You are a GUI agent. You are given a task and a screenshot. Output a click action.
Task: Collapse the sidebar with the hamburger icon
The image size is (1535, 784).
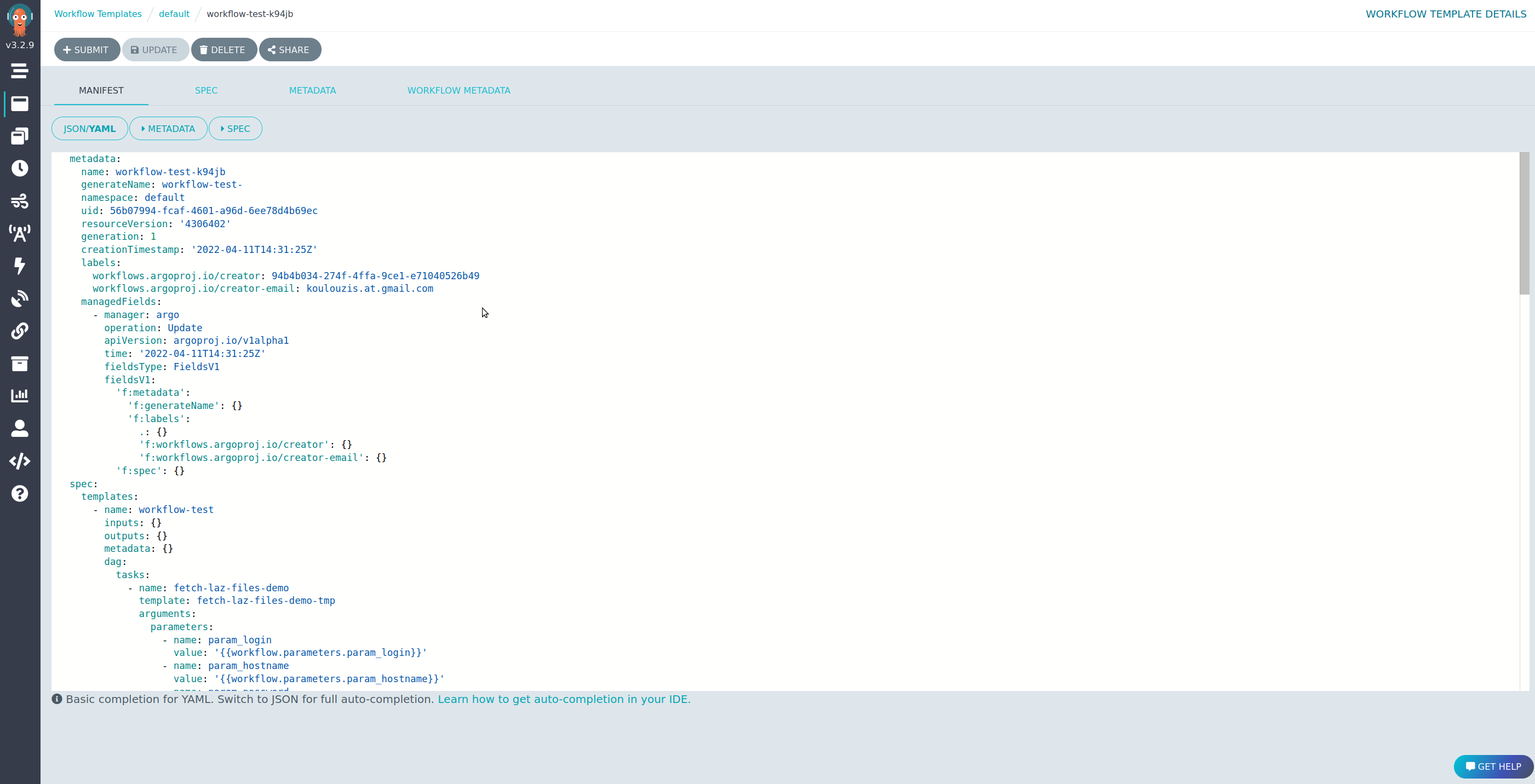20,71
